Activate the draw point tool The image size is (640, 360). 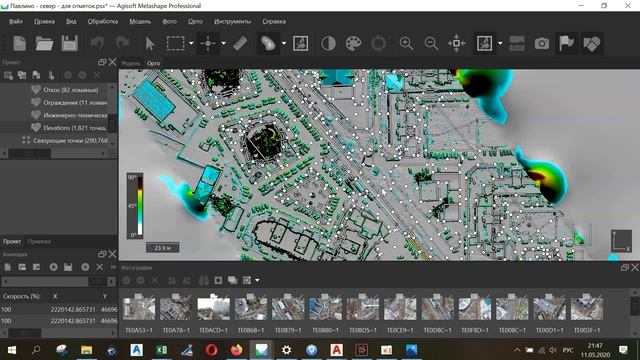[208, 43]
